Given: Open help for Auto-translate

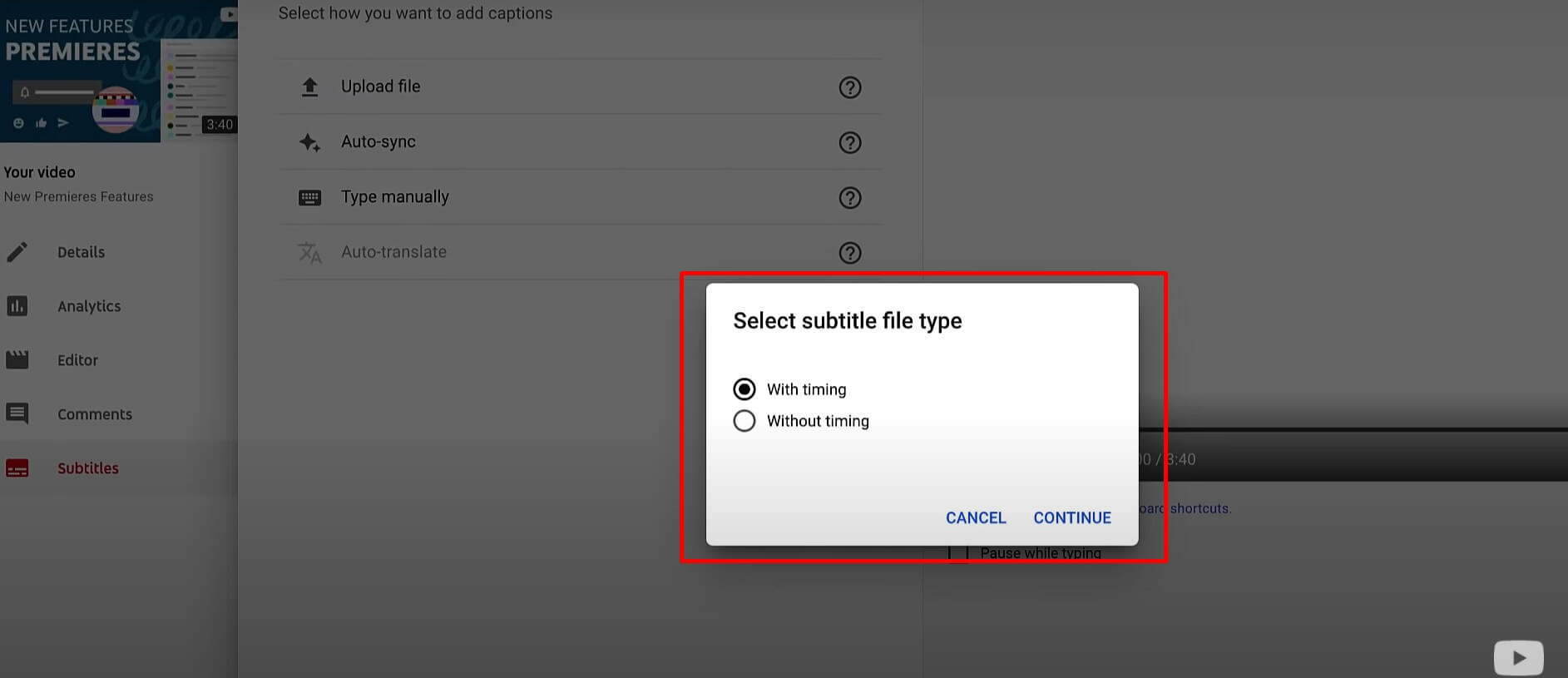Looking at the screenshot, I should click(x=849, y=253).
